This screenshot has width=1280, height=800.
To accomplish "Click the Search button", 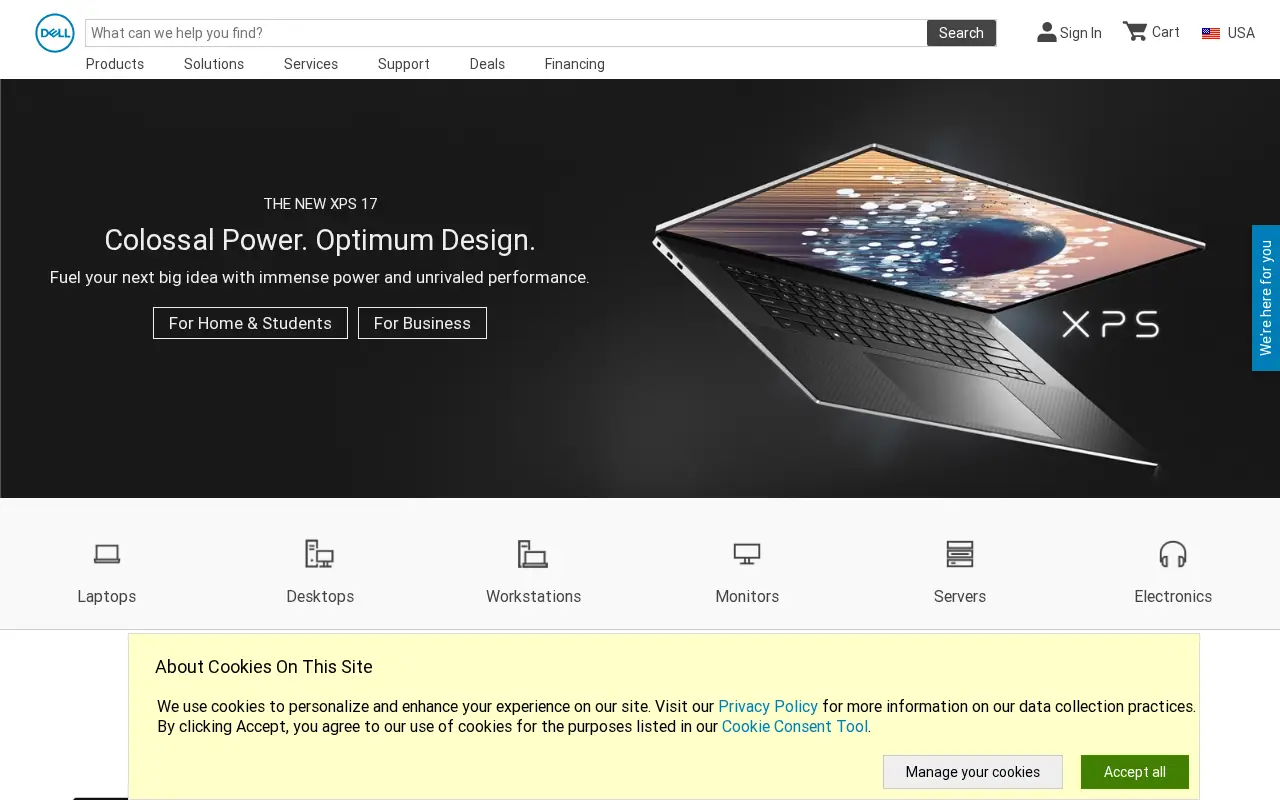I will (x=961, y=33).
